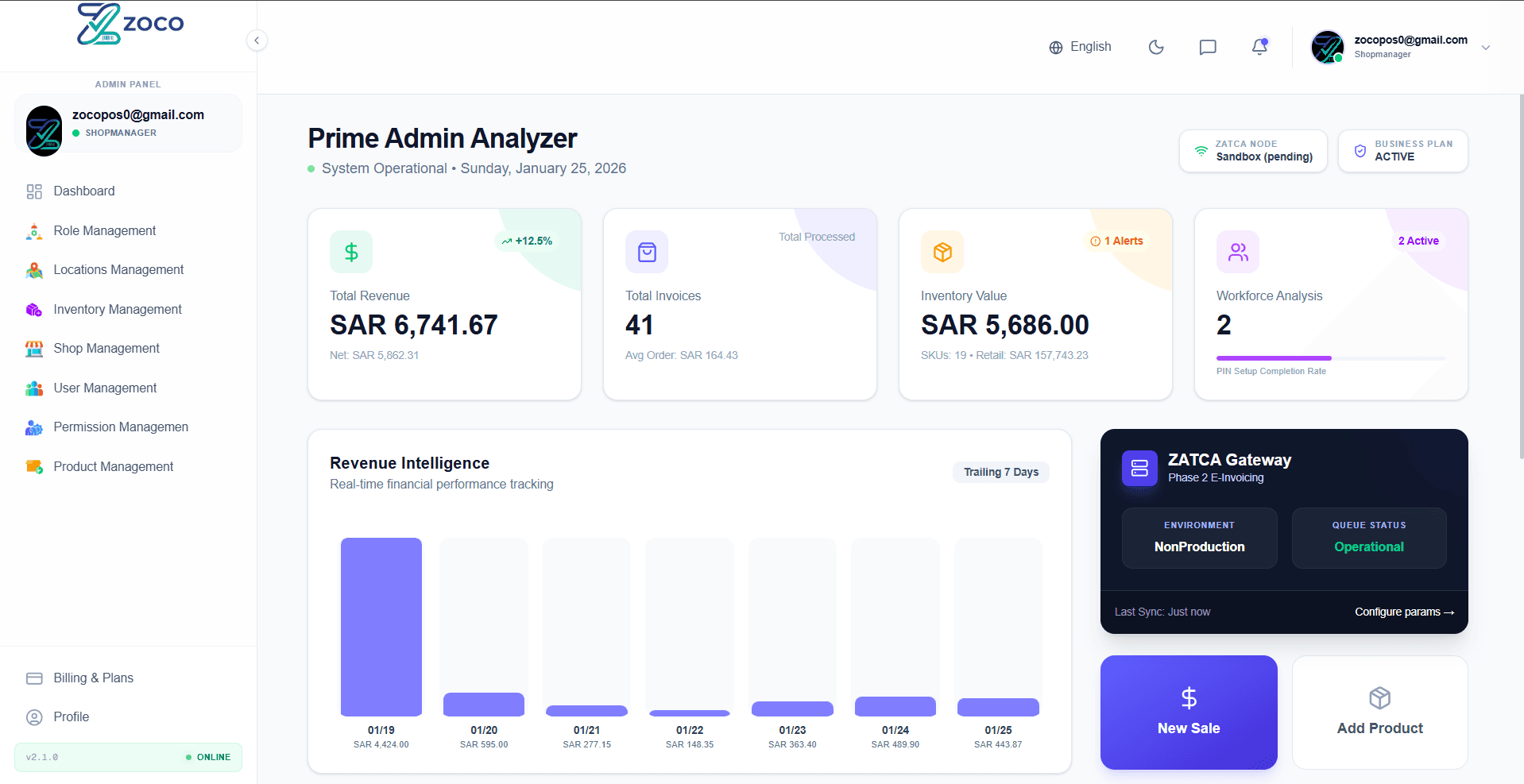
Task: Go to Inventory Management in the sidebar
Action: click(x=117, y=310)
